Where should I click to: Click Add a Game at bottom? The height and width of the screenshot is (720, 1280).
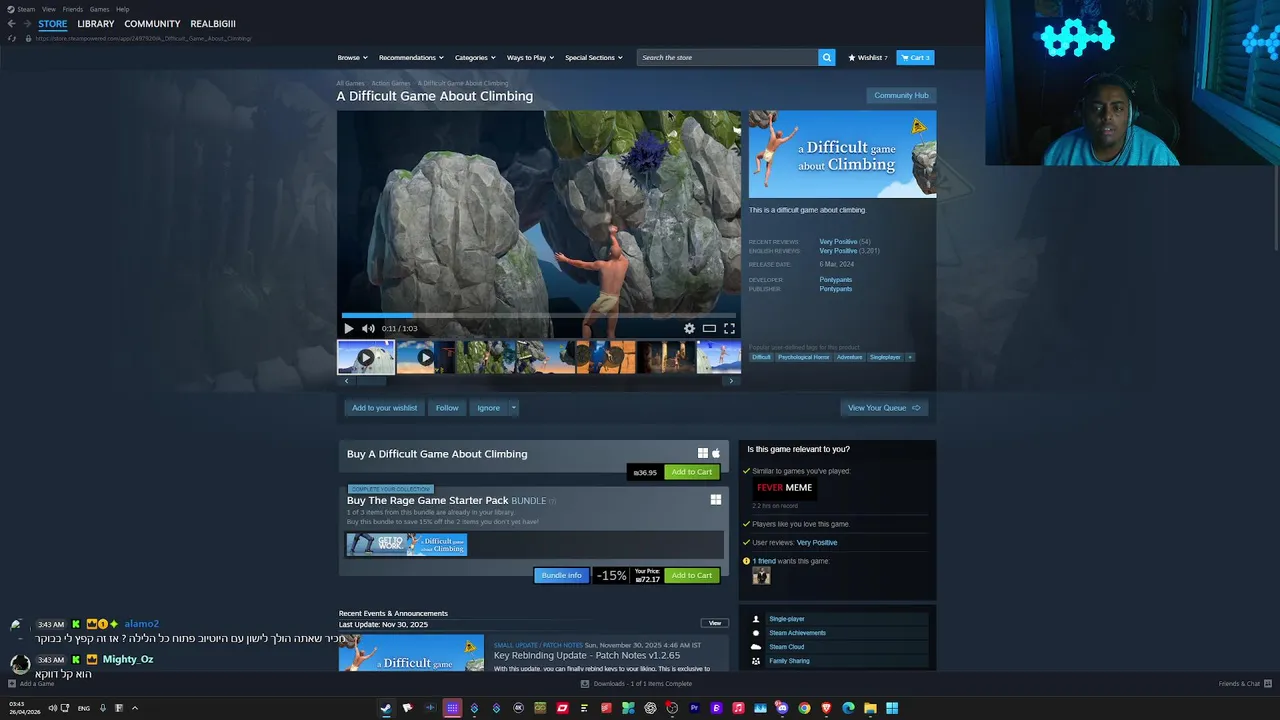coord(31,684)
